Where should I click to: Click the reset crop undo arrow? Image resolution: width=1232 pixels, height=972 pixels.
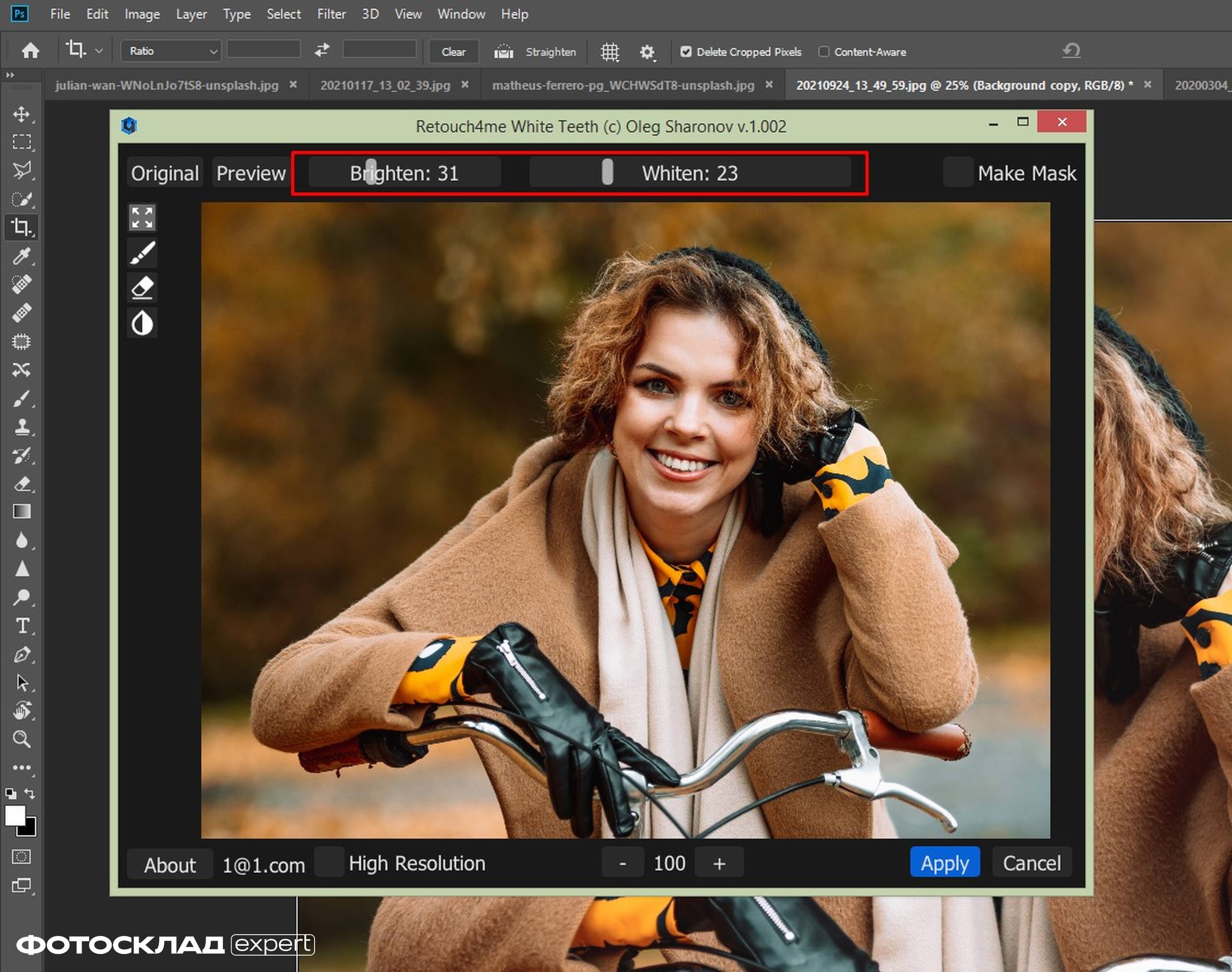pyautogui.click(x=1071, y=50)
